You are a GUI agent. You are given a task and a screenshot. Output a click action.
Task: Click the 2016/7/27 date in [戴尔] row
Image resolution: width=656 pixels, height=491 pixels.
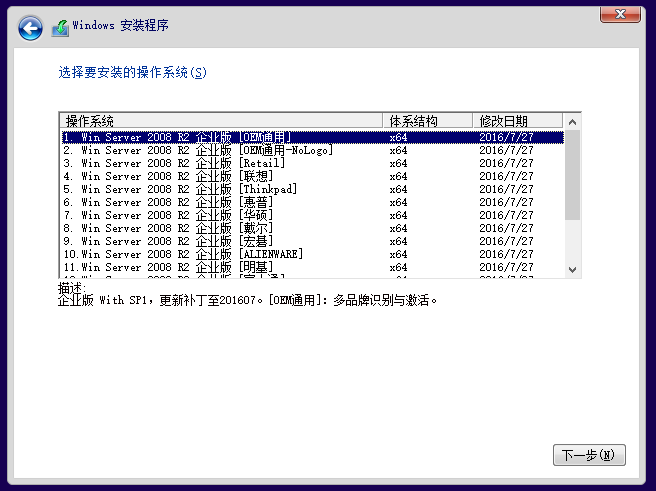point(506,228)
